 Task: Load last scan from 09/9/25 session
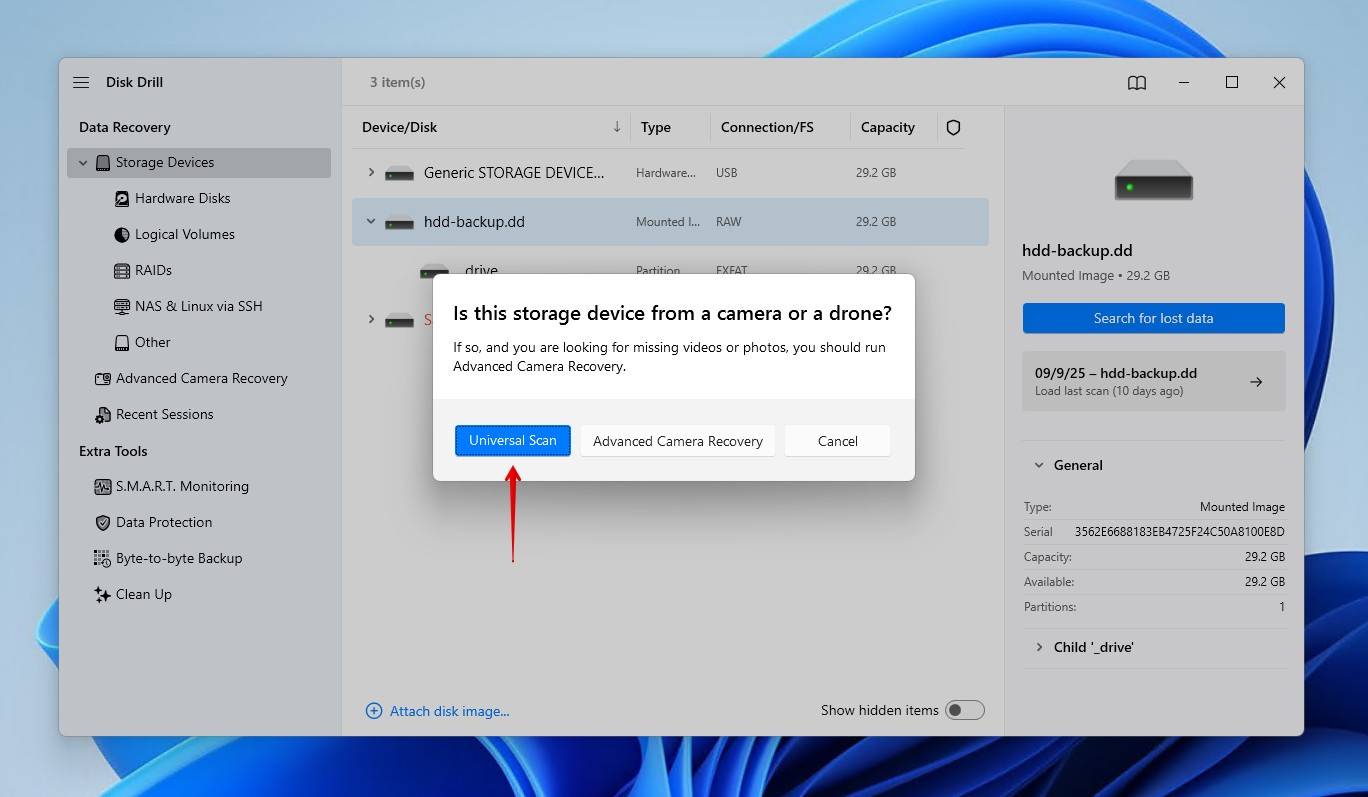(x=1153, y=381)
